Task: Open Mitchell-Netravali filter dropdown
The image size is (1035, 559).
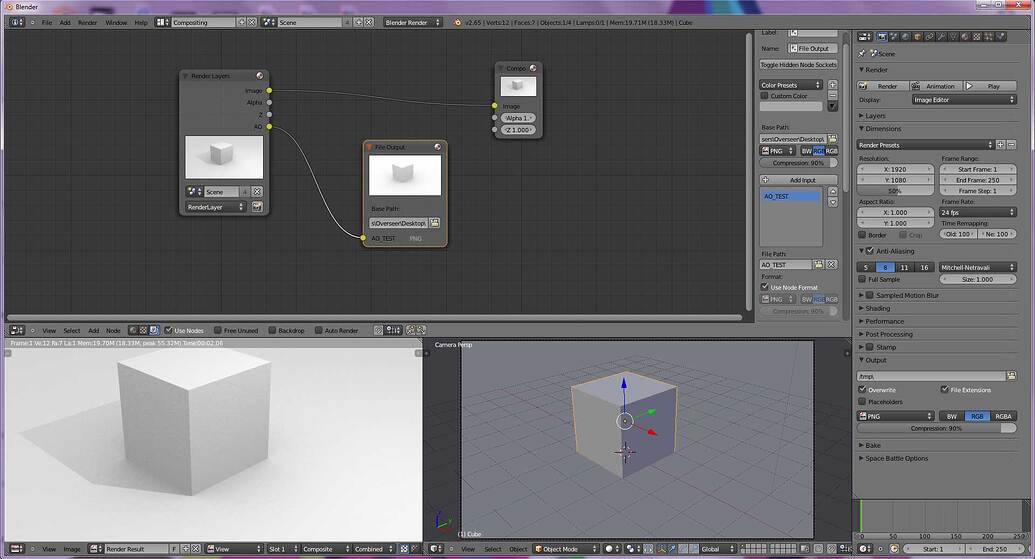Action: pyautogui.click(x=978, y=267)
